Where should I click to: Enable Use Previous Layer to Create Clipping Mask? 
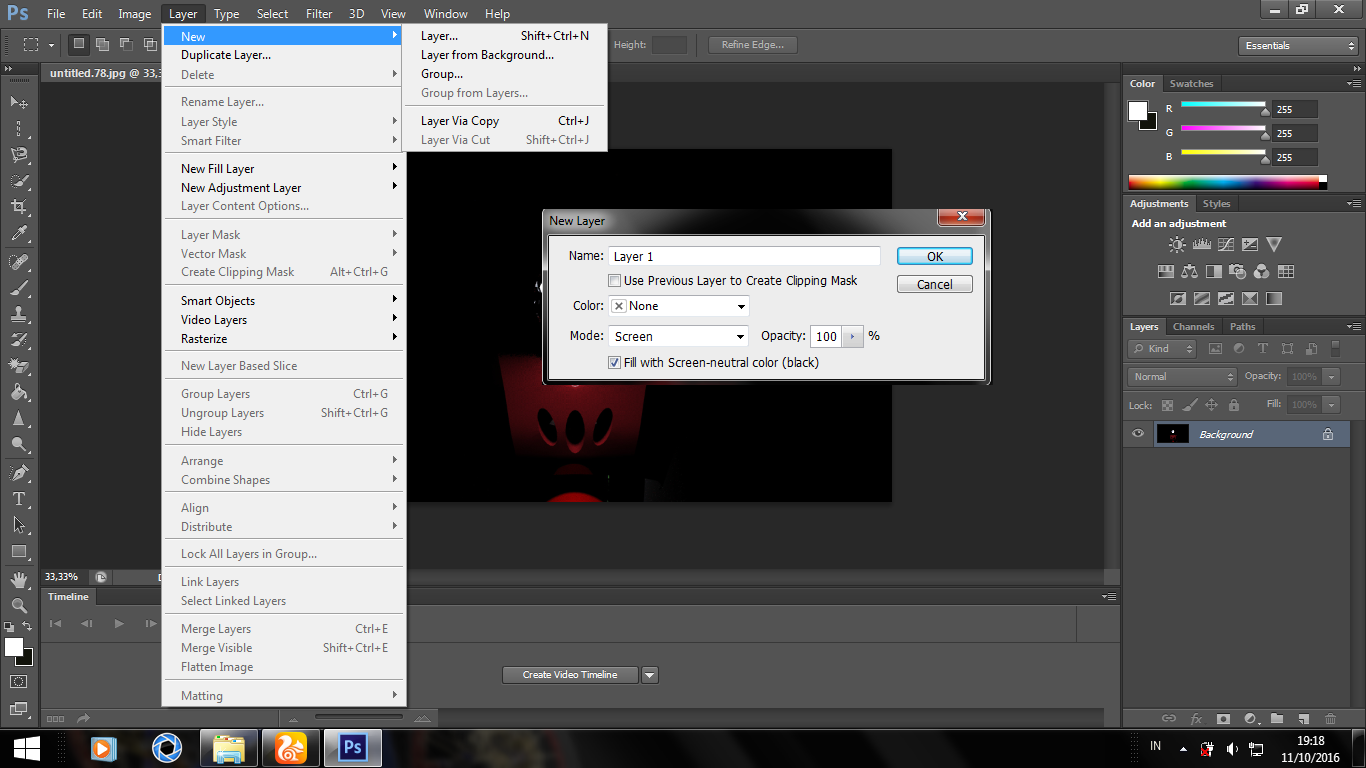pos(615,281)
